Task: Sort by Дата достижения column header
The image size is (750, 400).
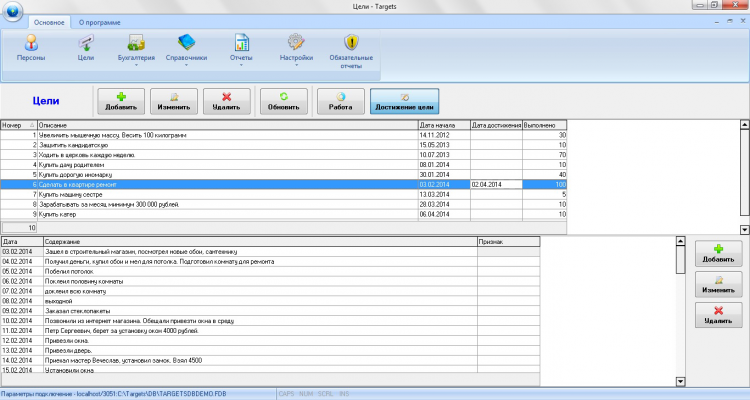Action: [x=496, y=125]
